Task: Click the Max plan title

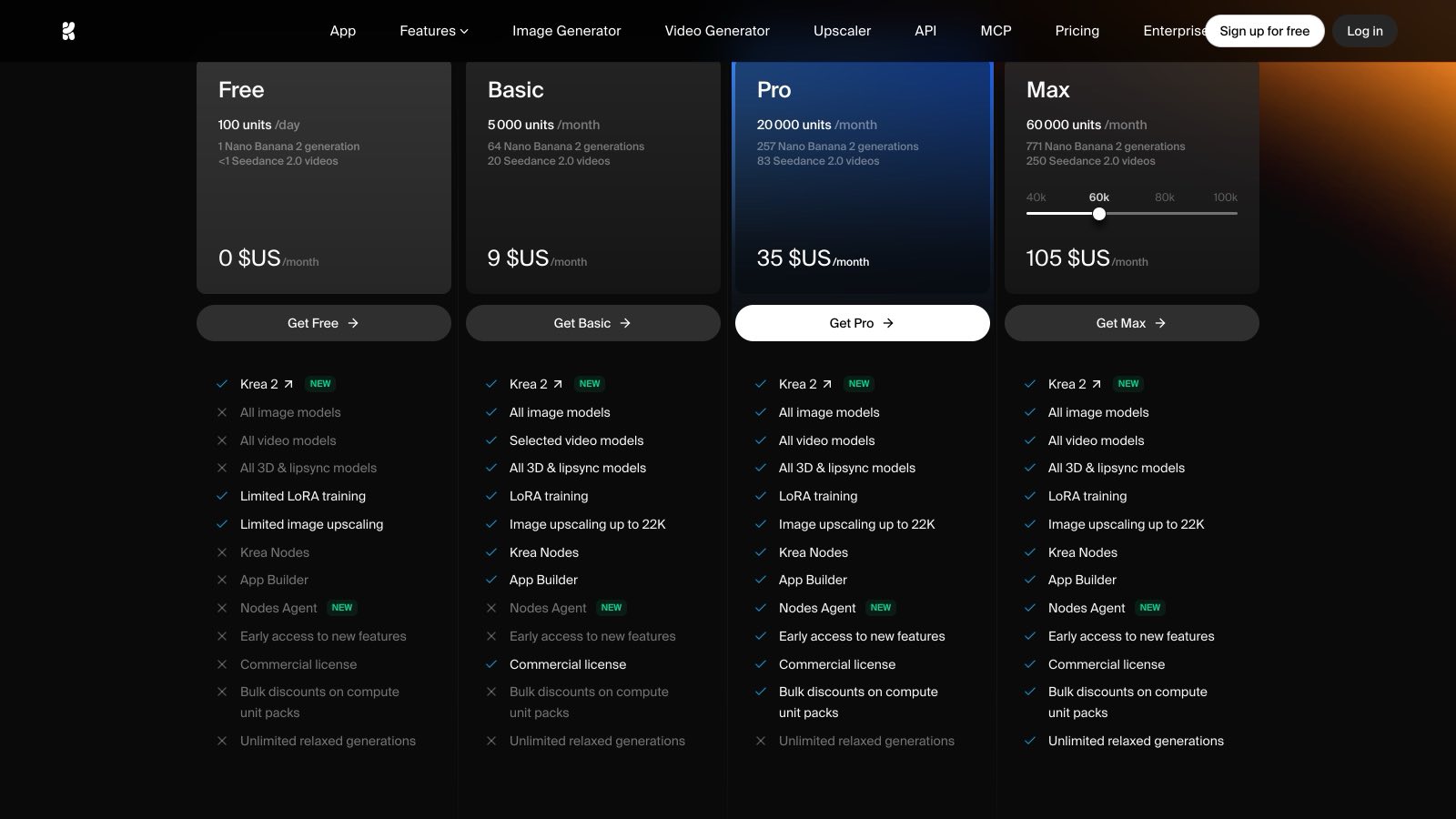Action: 1047,90
